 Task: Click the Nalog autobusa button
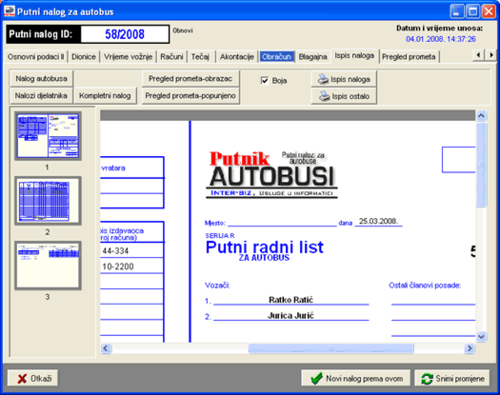tap(41, 79)
